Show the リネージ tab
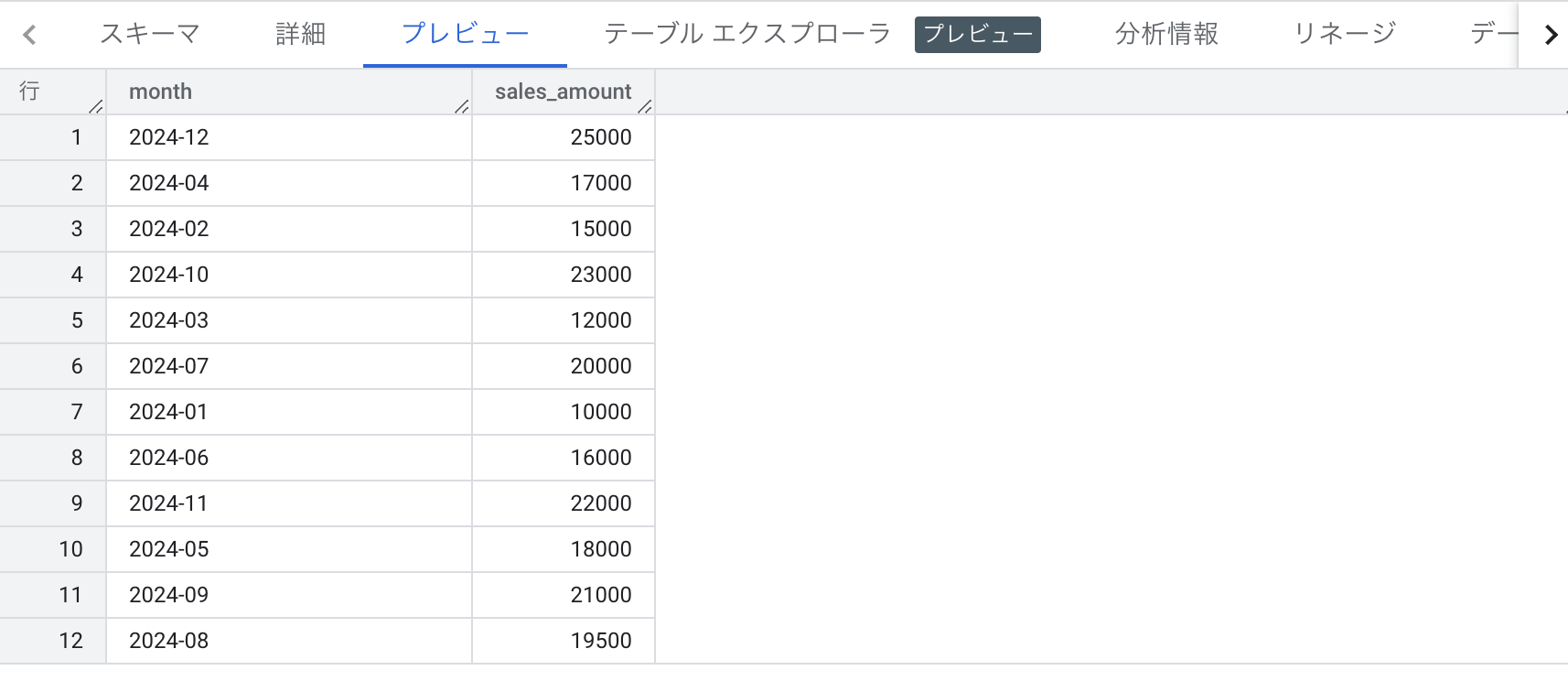The image size is (1568, 681). [1344, 34]
